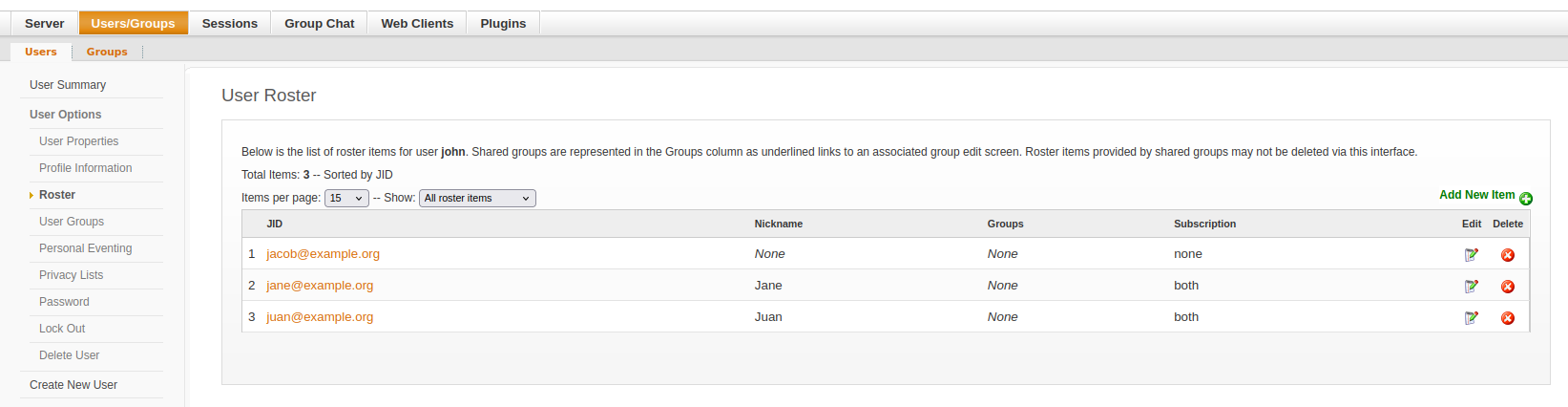The image size is (1568, 407).
Task: Click the green Add New Item plus icon
Action: pyautogui.click(x=1525, y=199)
